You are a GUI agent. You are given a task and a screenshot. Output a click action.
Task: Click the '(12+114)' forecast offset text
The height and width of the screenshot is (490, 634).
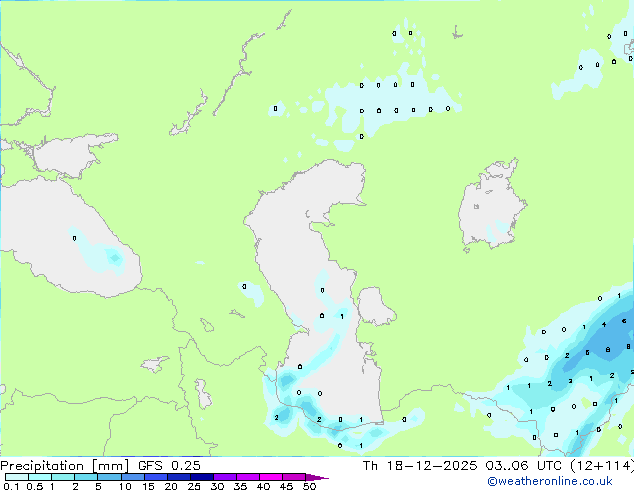tap(602, 466)
